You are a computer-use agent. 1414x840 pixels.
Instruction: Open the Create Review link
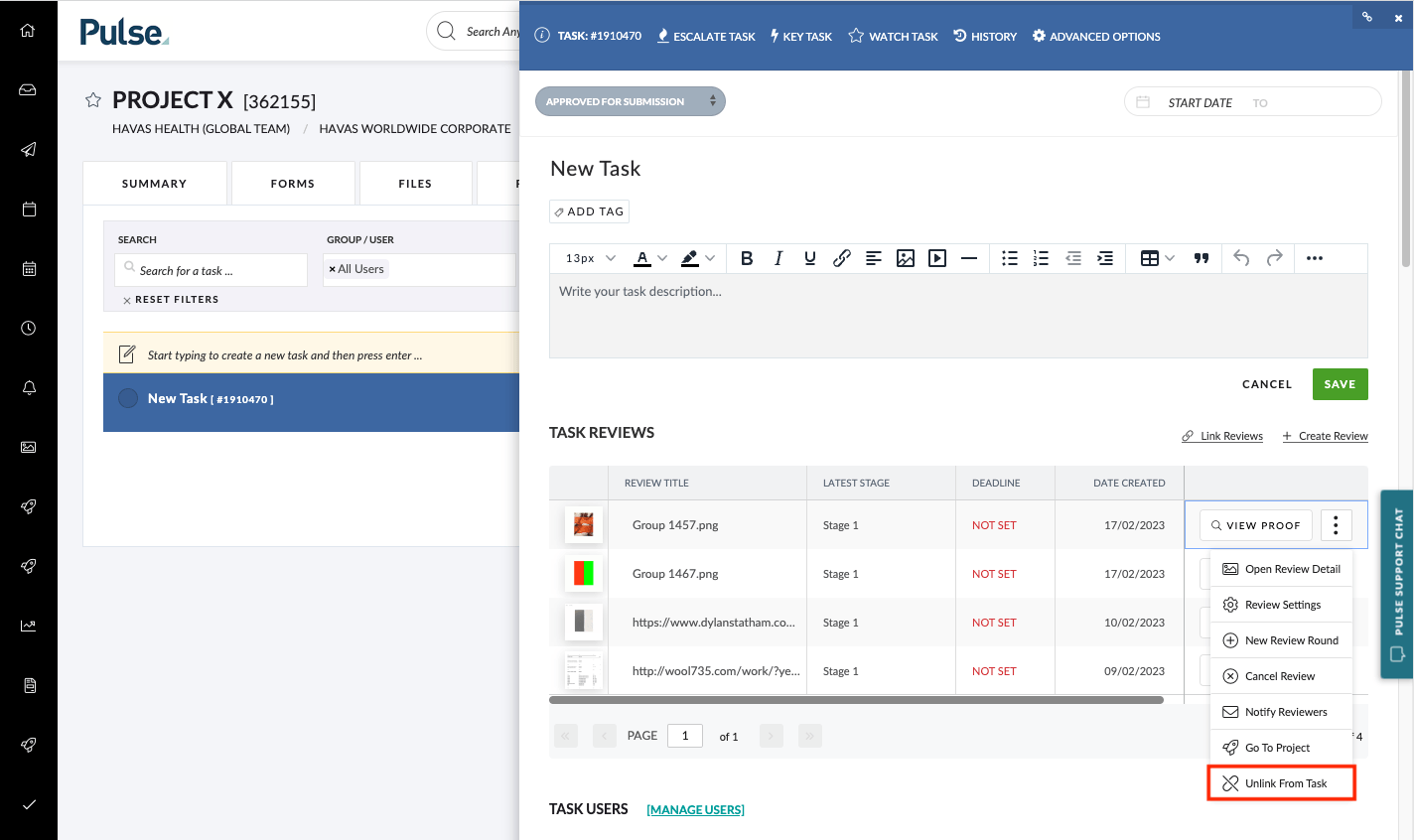(x=1326, y=436)
